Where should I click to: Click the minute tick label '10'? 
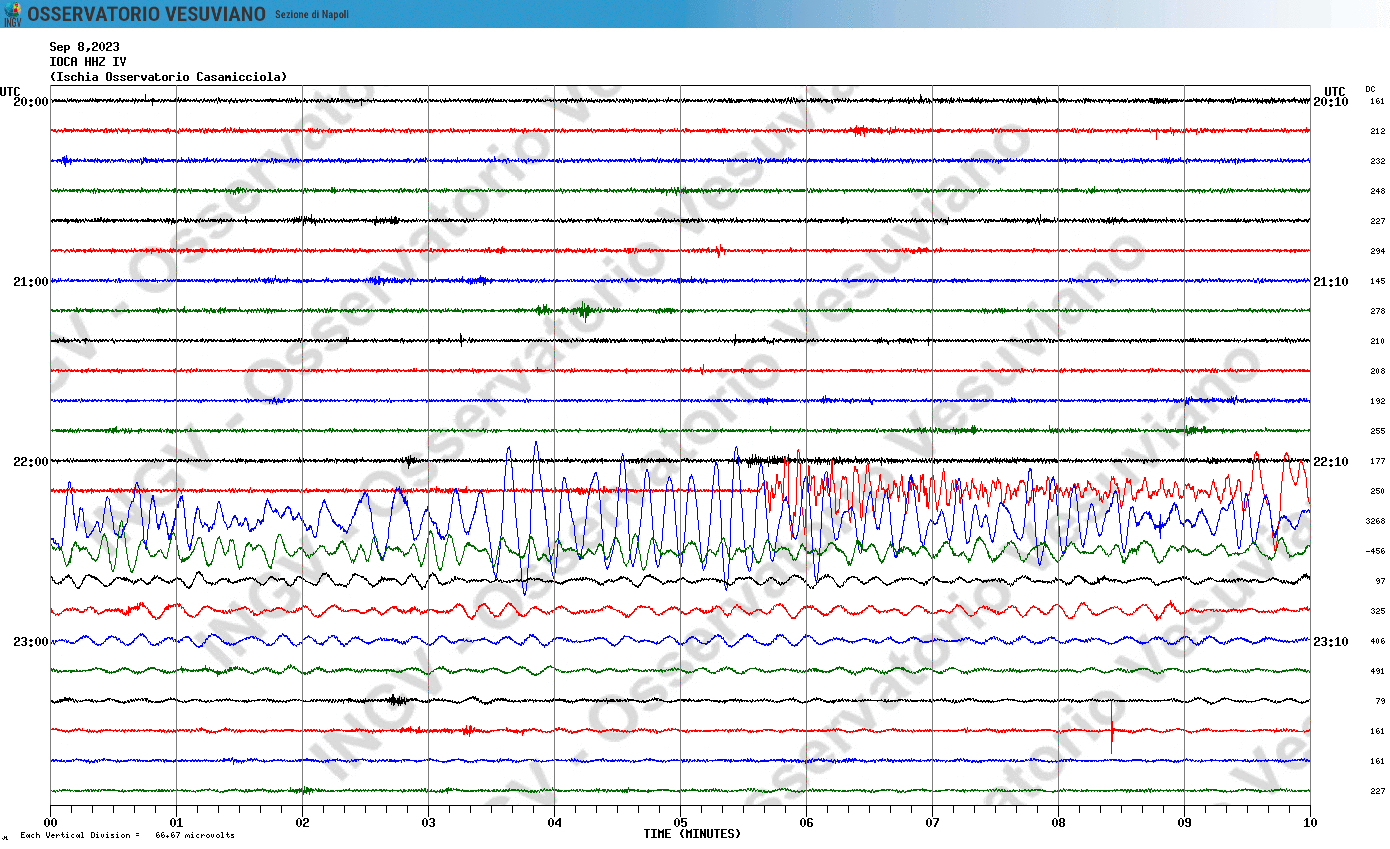click(x=1310, y=823)
